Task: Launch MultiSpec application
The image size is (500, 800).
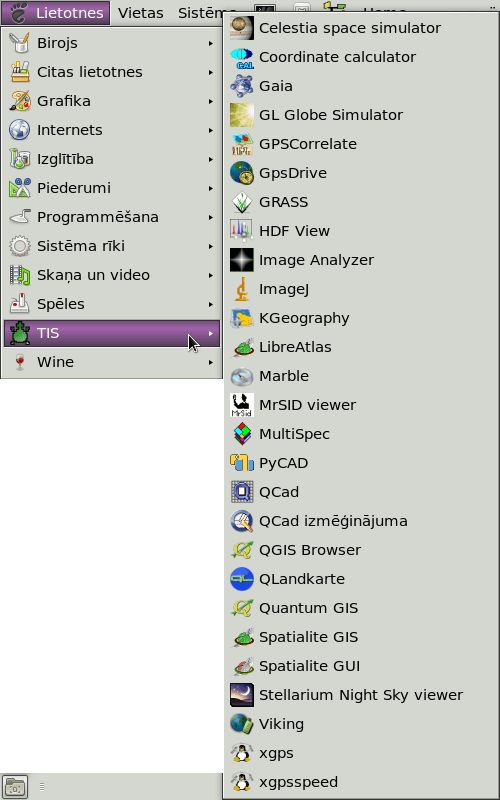Action: click(x=361, y=434)
